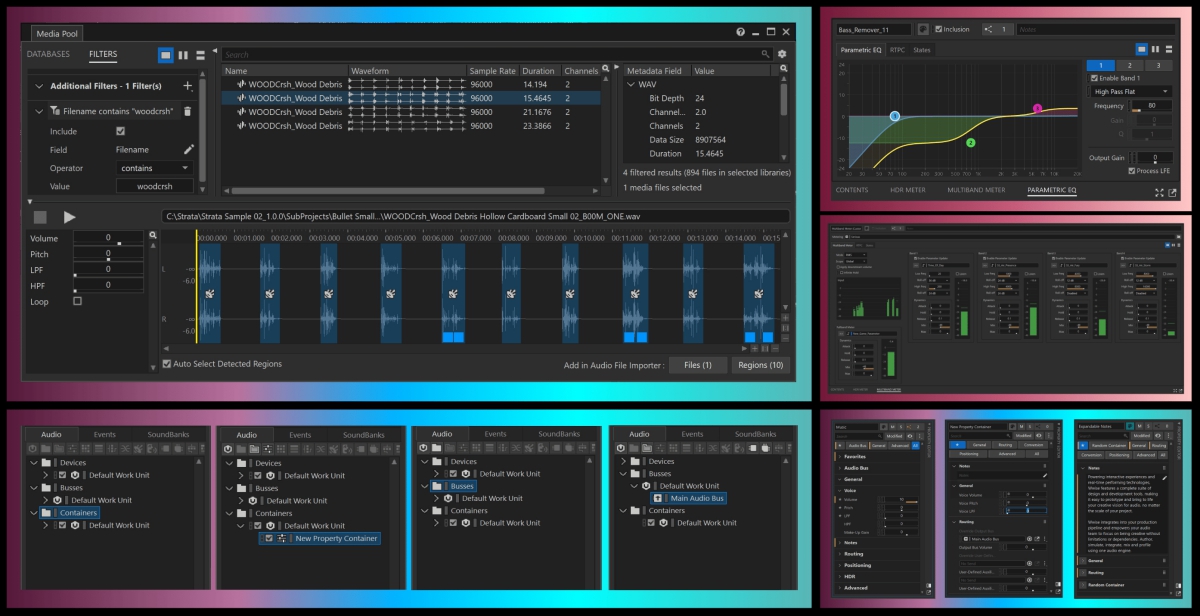Click the Value field containing woodcrsh
This screenshot has height=616, width=1200.
[155, 186]
